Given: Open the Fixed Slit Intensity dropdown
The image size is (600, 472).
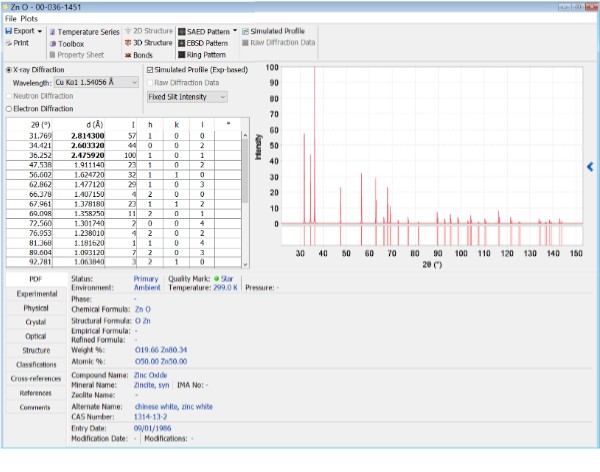Looking at the screenshot, I should pos(186,97).
